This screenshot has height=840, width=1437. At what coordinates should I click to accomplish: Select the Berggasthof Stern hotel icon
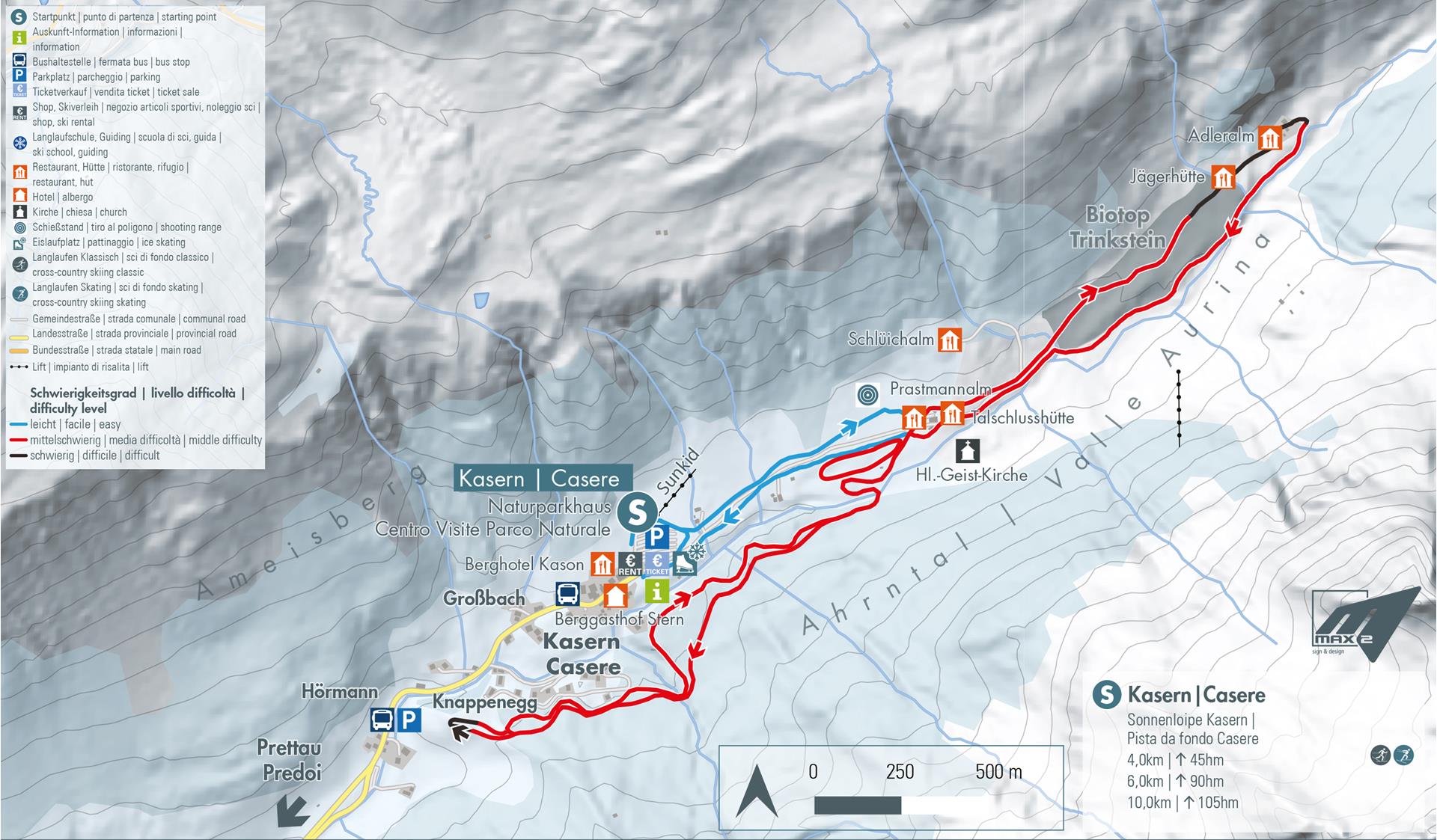pyautogui.click(x=615, y=595)
